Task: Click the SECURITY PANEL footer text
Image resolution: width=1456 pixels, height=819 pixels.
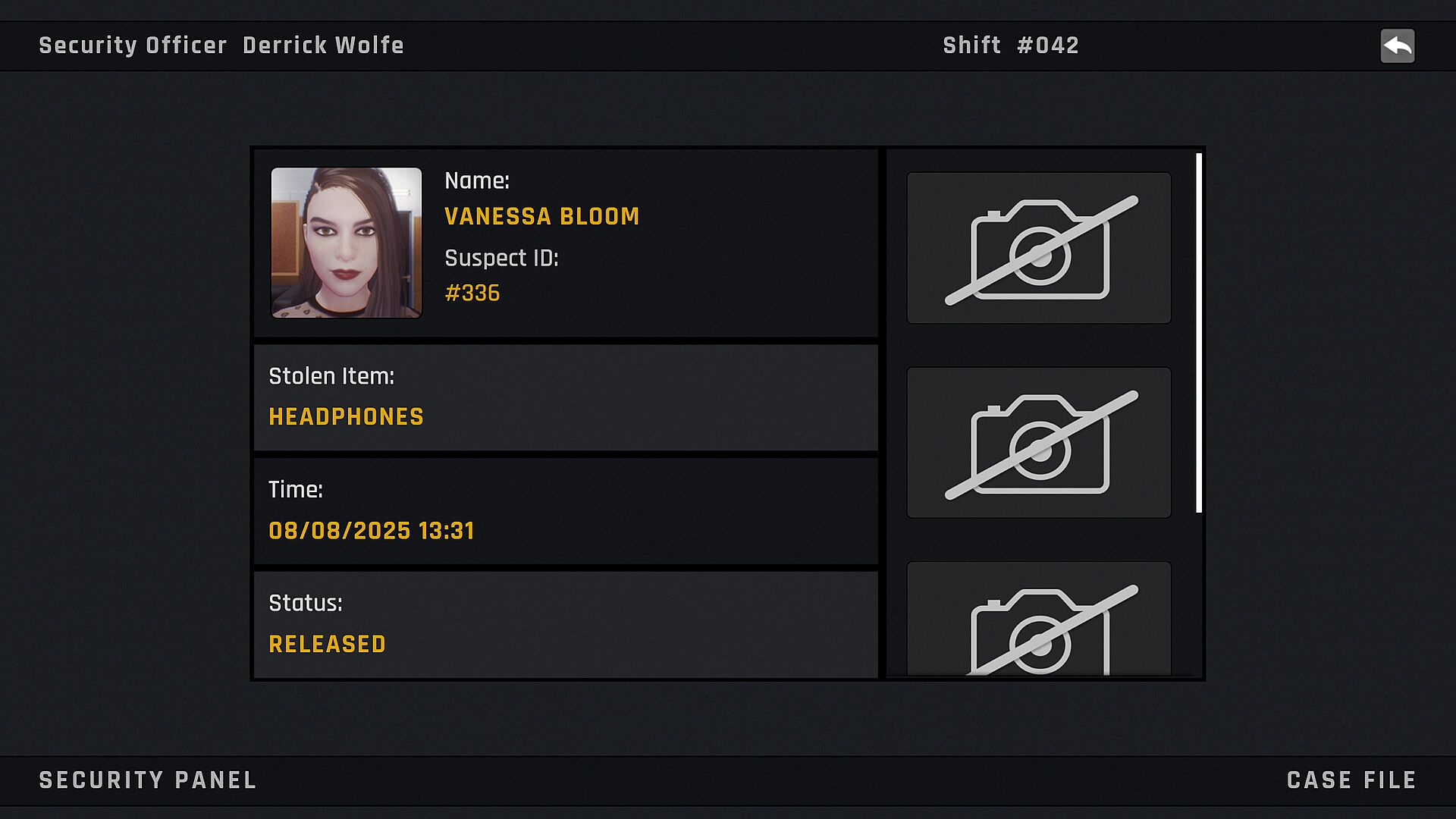Action: 148,780
